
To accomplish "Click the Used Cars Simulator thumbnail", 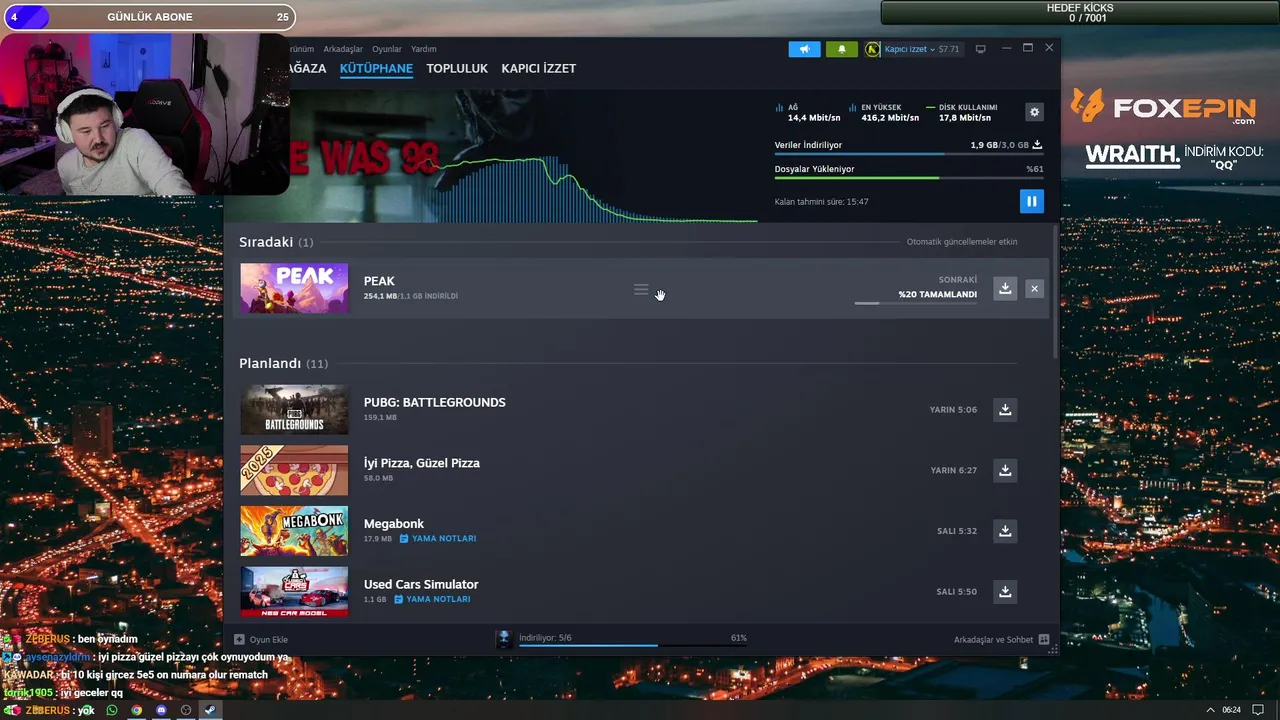I will pyautogui.click(x=294, y=591).
